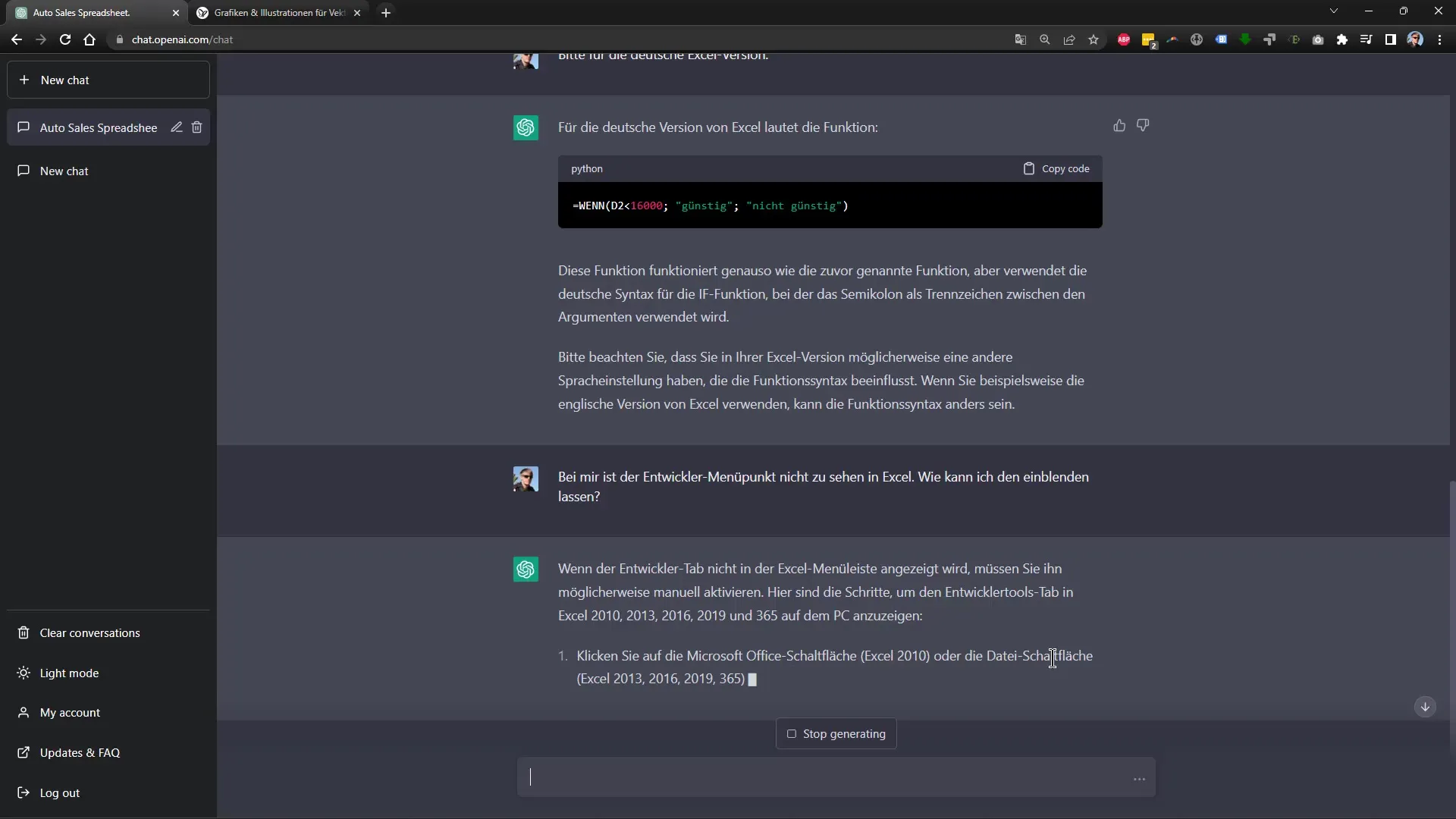Copy the WENN formula code
The width and height of the screenshot is (1456, 819).
pos(1056,168)
